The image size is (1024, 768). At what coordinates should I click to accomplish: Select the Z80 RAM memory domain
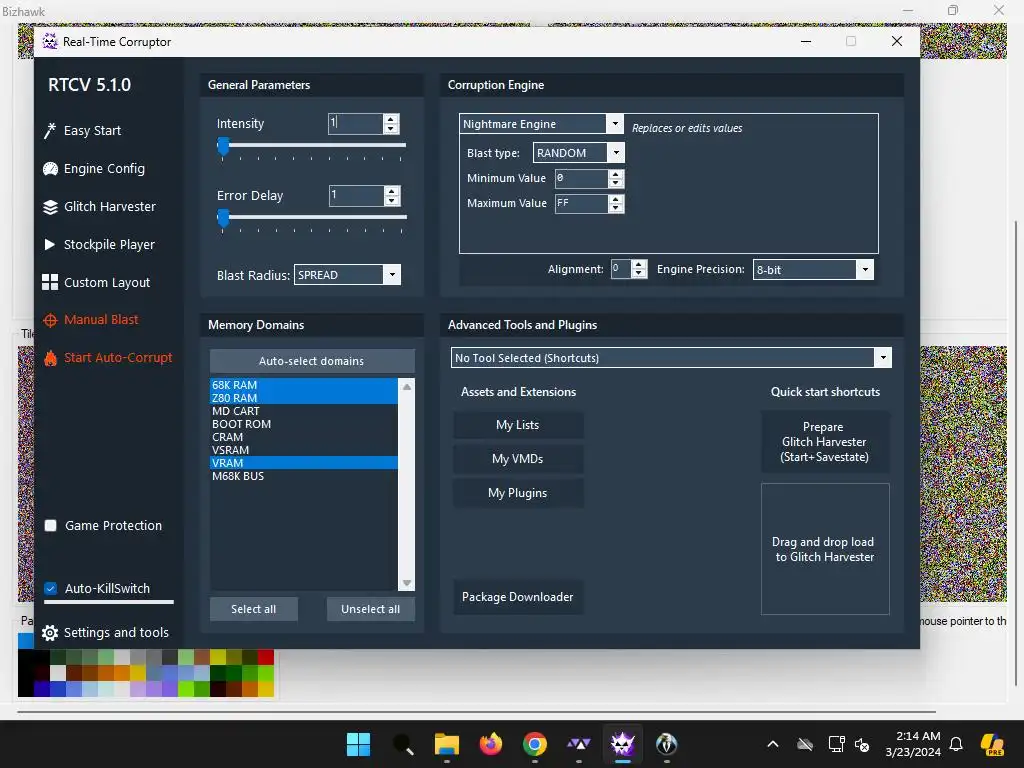[x=304, y=398]
